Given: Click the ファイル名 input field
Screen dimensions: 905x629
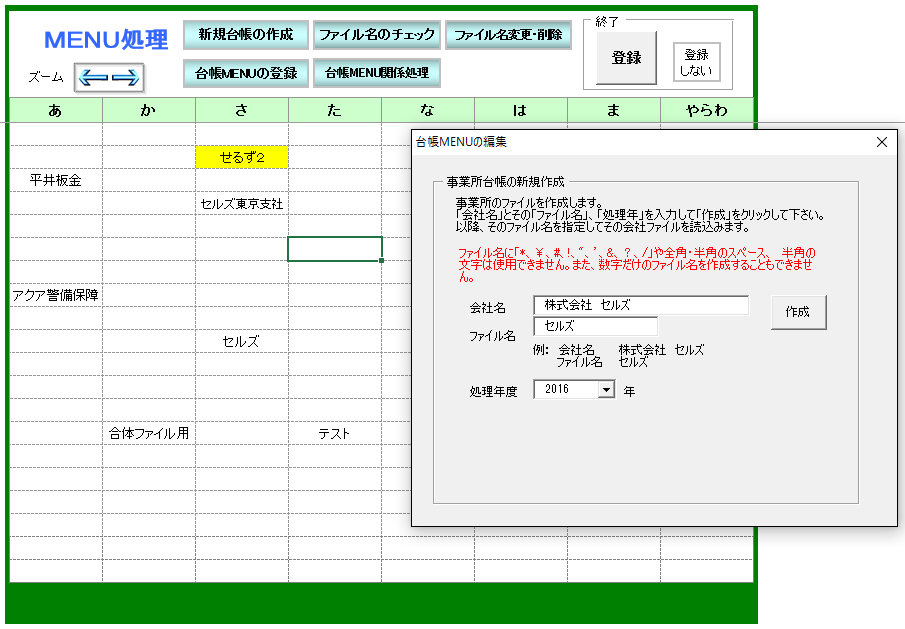Looking at the screenshot, I should 596,326.
